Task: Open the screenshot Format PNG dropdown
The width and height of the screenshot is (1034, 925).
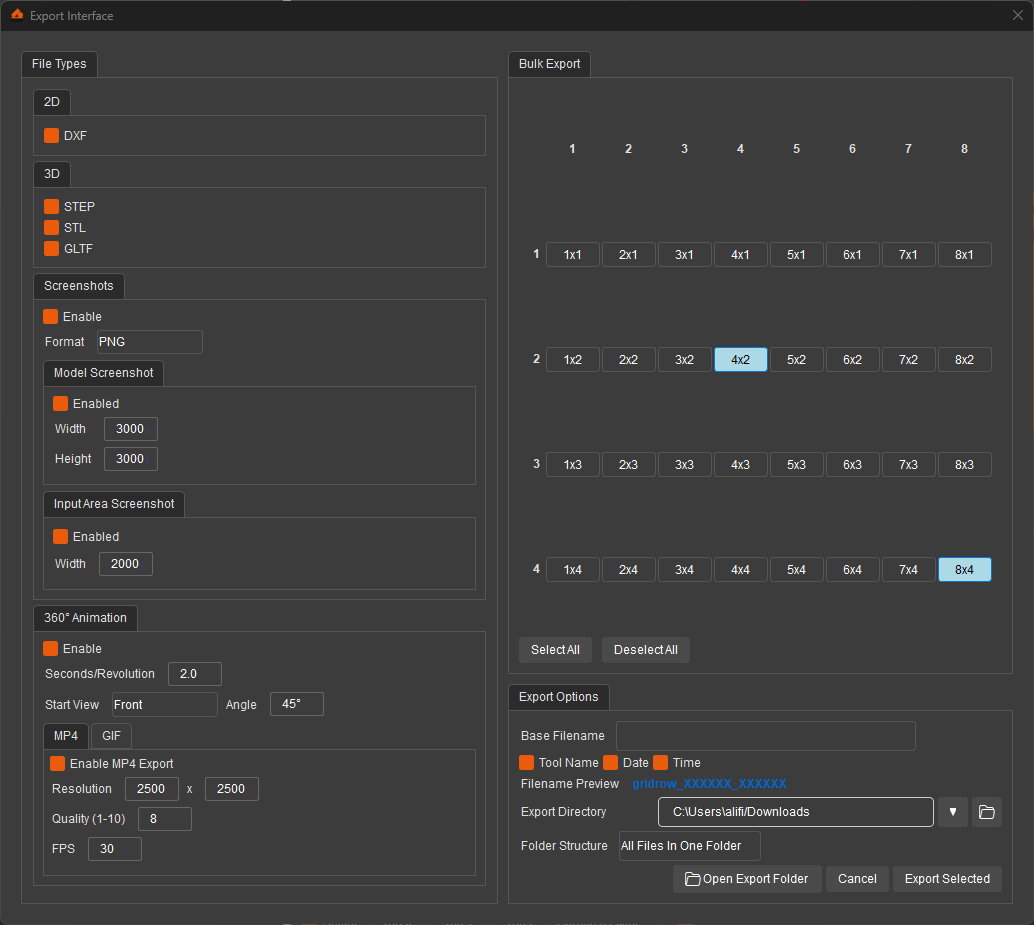Action: [x=149, y=342]
